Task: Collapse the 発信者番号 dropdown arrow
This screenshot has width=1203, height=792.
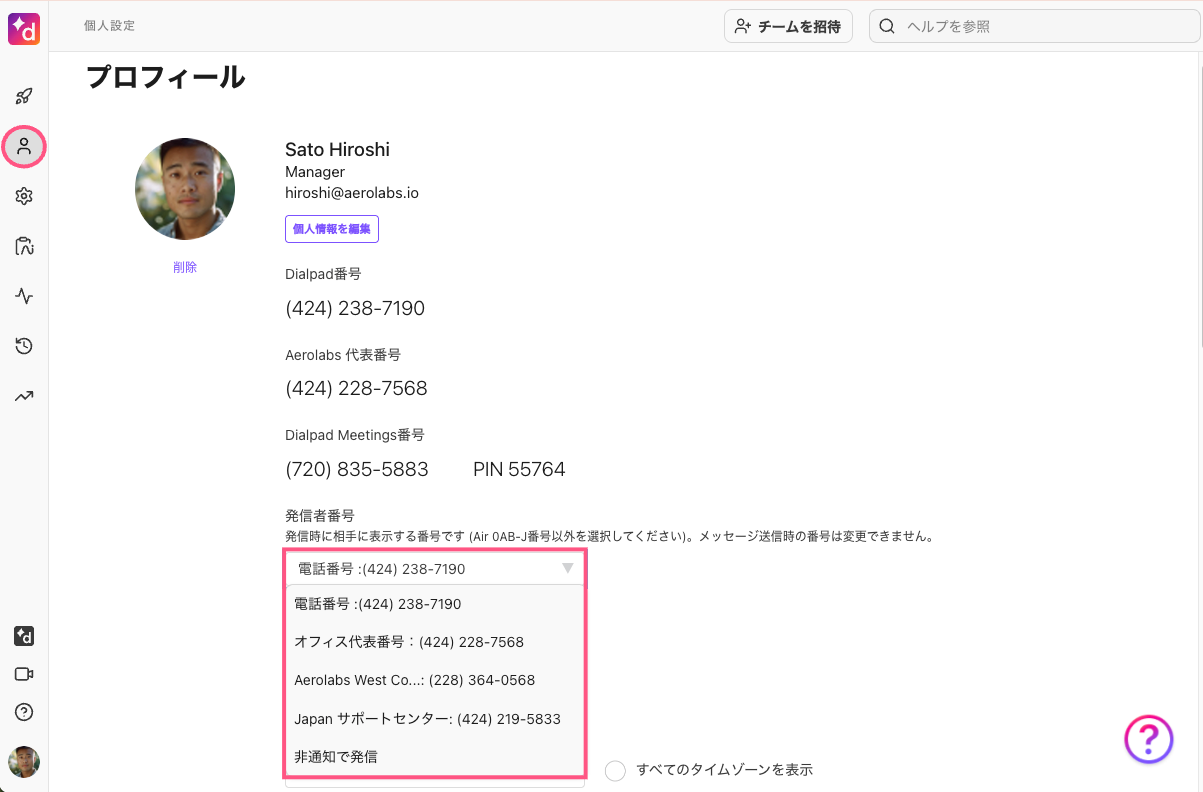Action: click(568, 569)
